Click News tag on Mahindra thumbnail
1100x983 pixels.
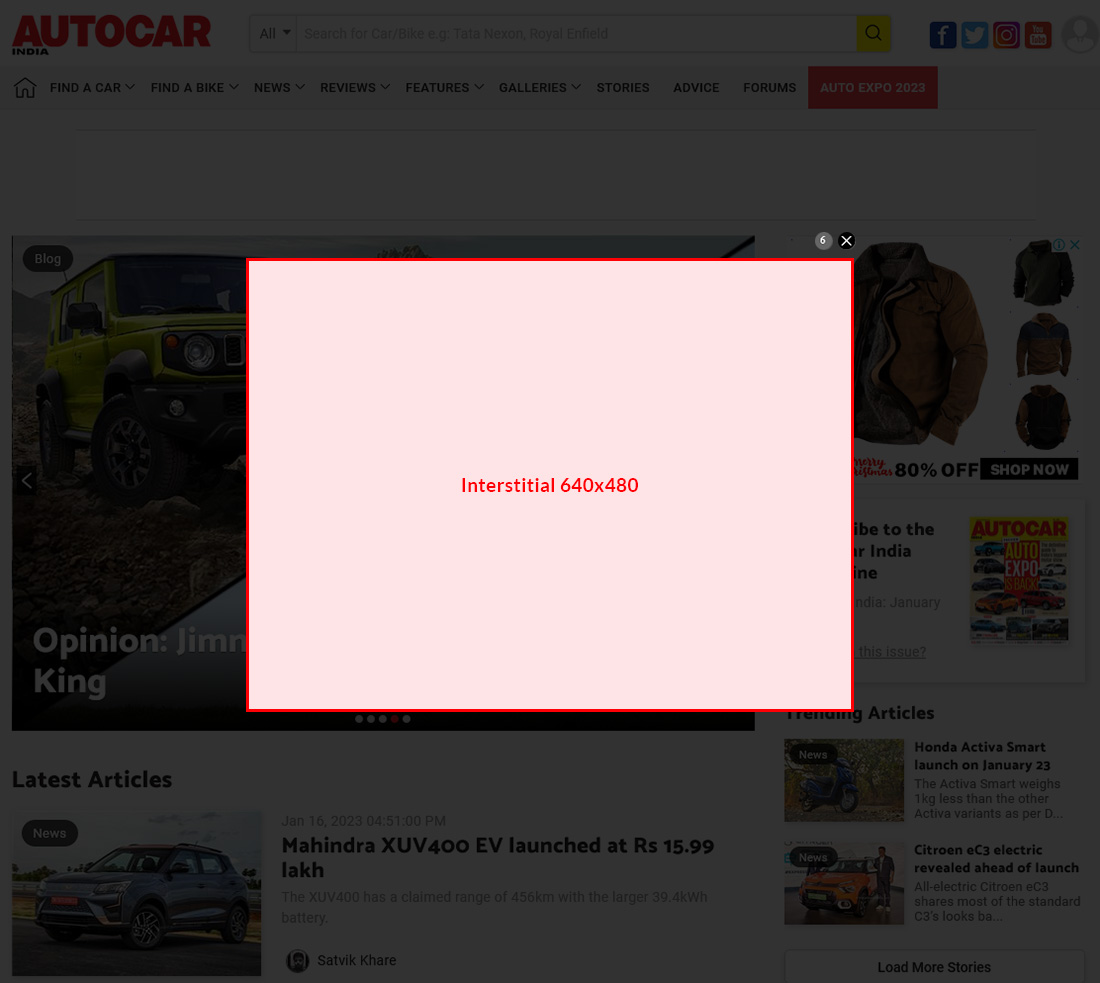(x=49, y=834)
